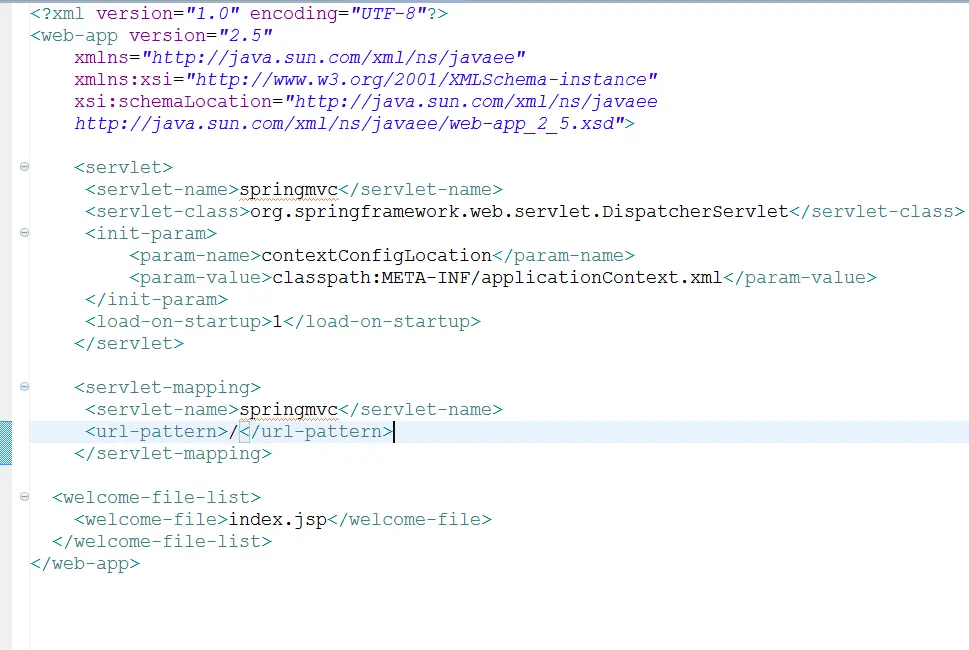Click the opening <load-on-startup> tag

click(x=179, y=322)
